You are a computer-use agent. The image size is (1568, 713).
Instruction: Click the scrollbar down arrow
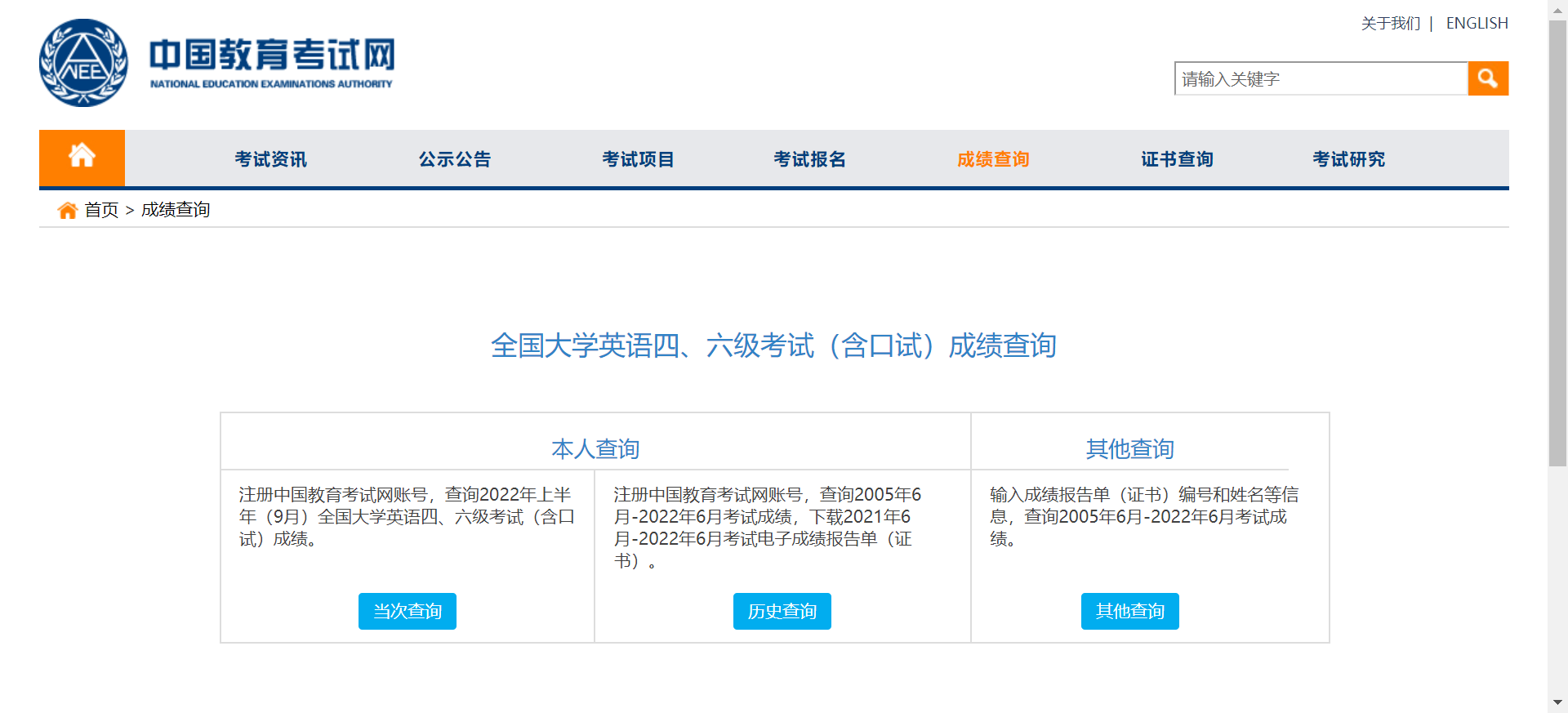pyautogui.click(x=1557, y=702)
